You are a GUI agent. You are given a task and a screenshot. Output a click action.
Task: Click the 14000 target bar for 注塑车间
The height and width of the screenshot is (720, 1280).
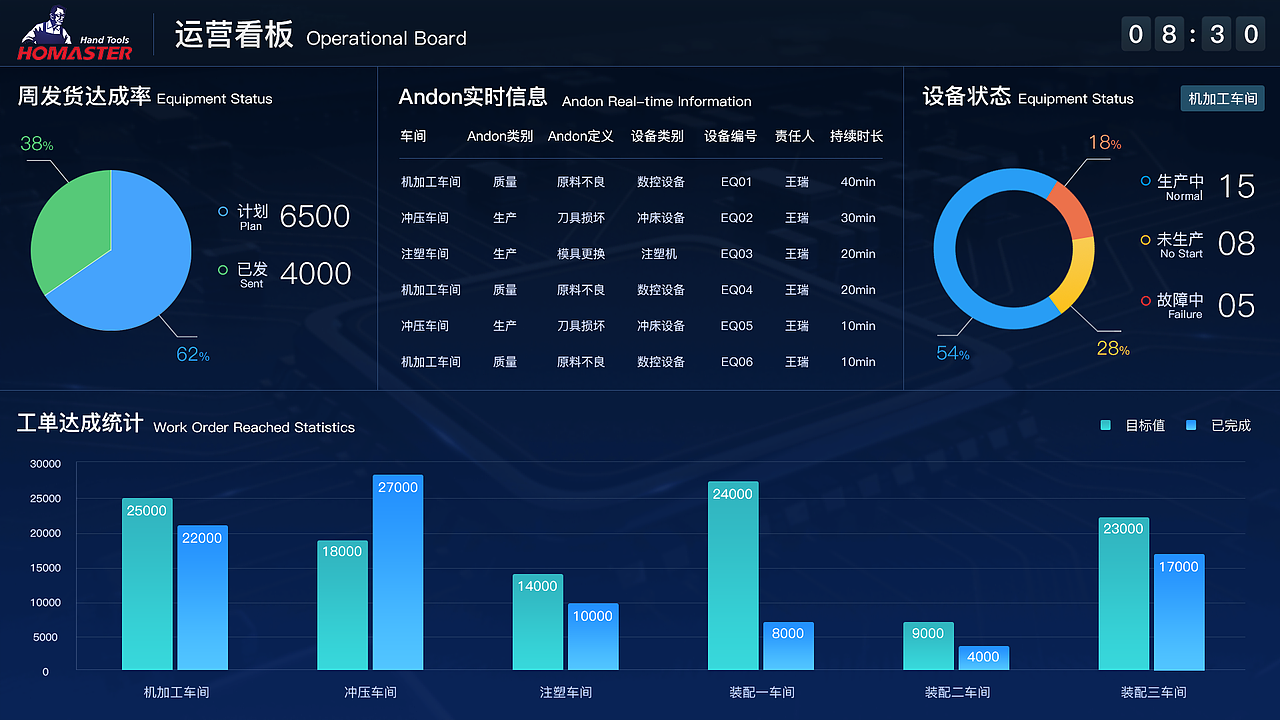click(538, 622)
